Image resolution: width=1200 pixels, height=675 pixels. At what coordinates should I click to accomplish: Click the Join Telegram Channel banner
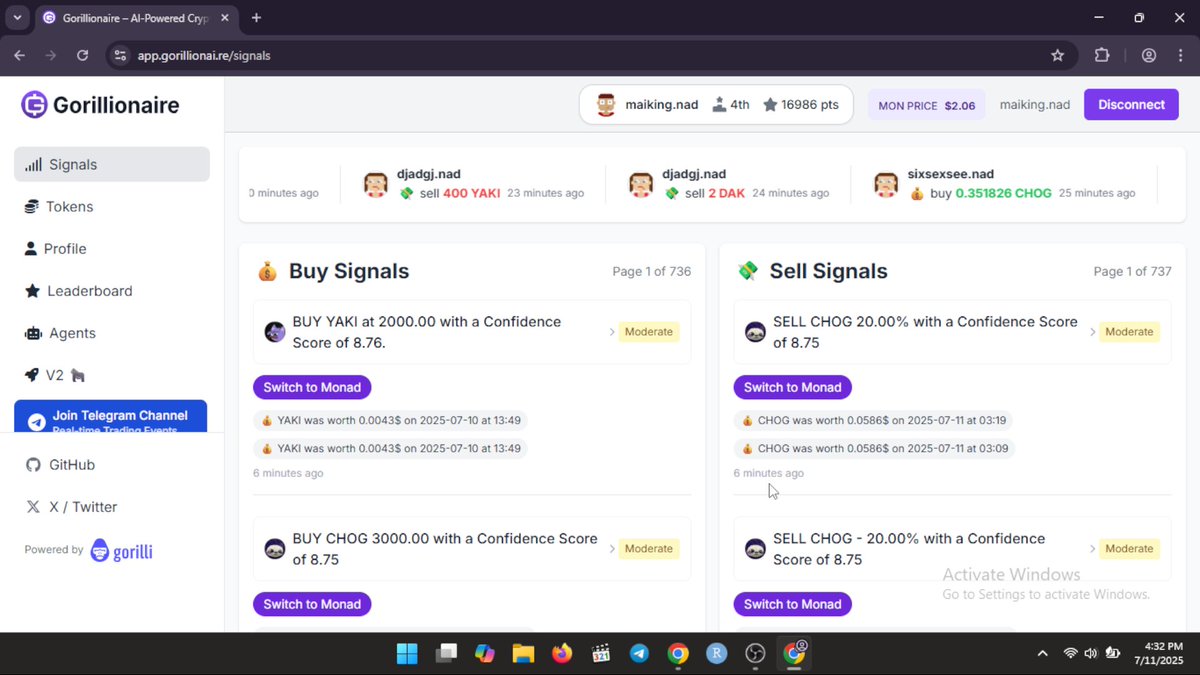pyautogui.click(x=110, y=416)
